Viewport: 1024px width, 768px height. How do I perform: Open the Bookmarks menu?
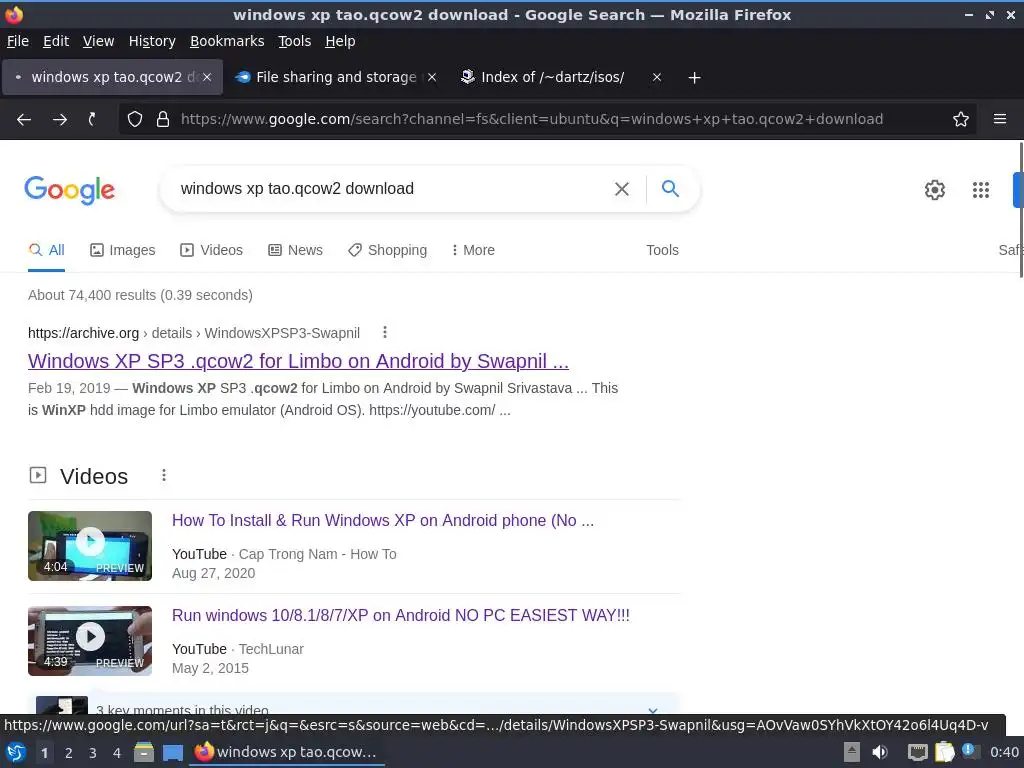tap(227, 41)
